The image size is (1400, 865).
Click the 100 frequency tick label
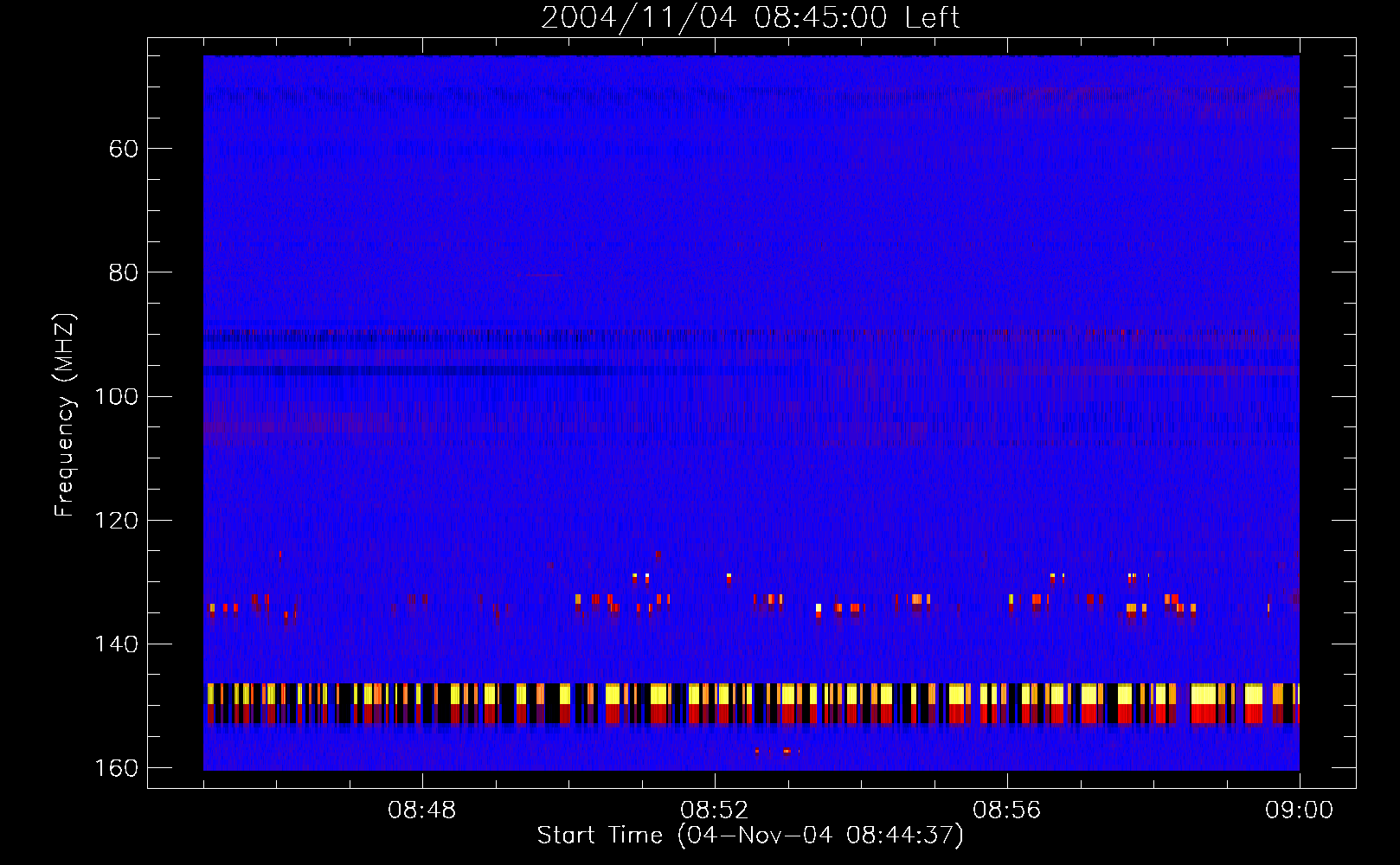(x=117, y=396)
